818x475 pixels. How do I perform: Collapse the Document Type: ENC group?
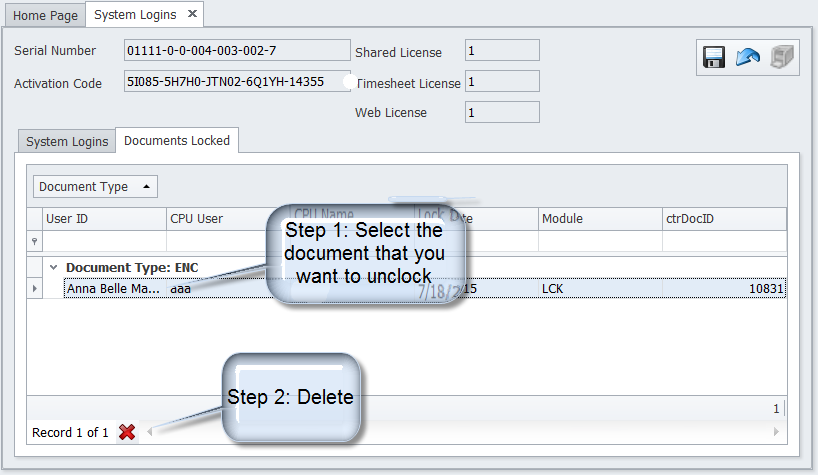point(53,268)
